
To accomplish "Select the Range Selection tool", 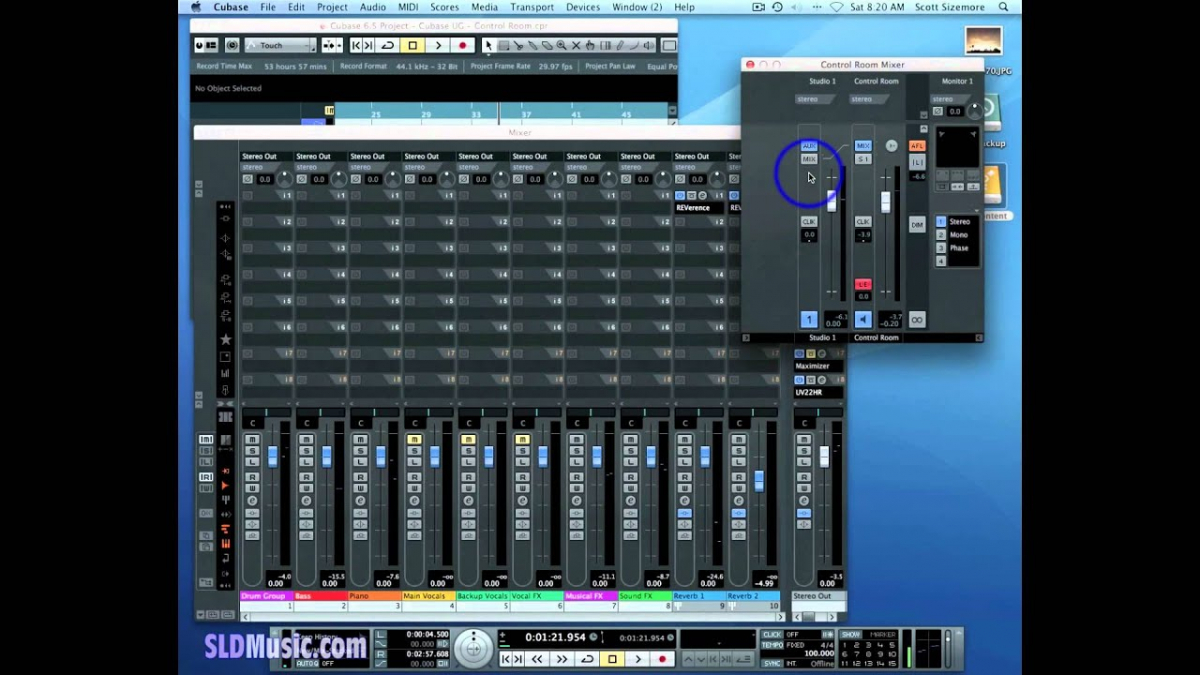I will click(503, 46).
